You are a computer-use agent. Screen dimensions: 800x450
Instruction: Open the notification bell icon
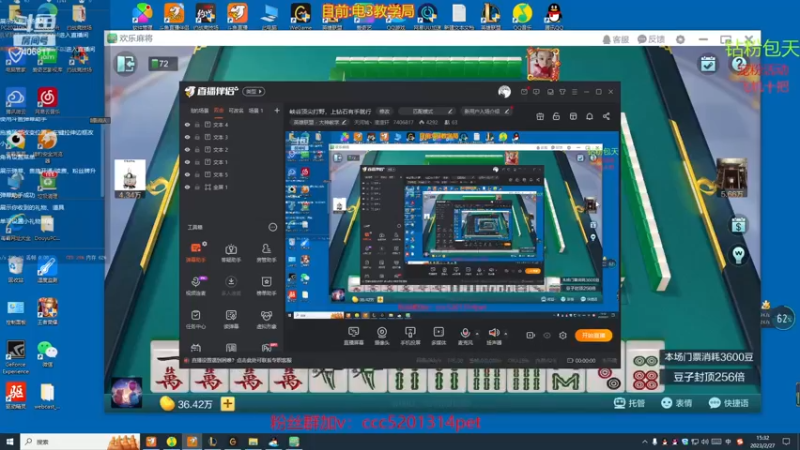tap(589, 116)
